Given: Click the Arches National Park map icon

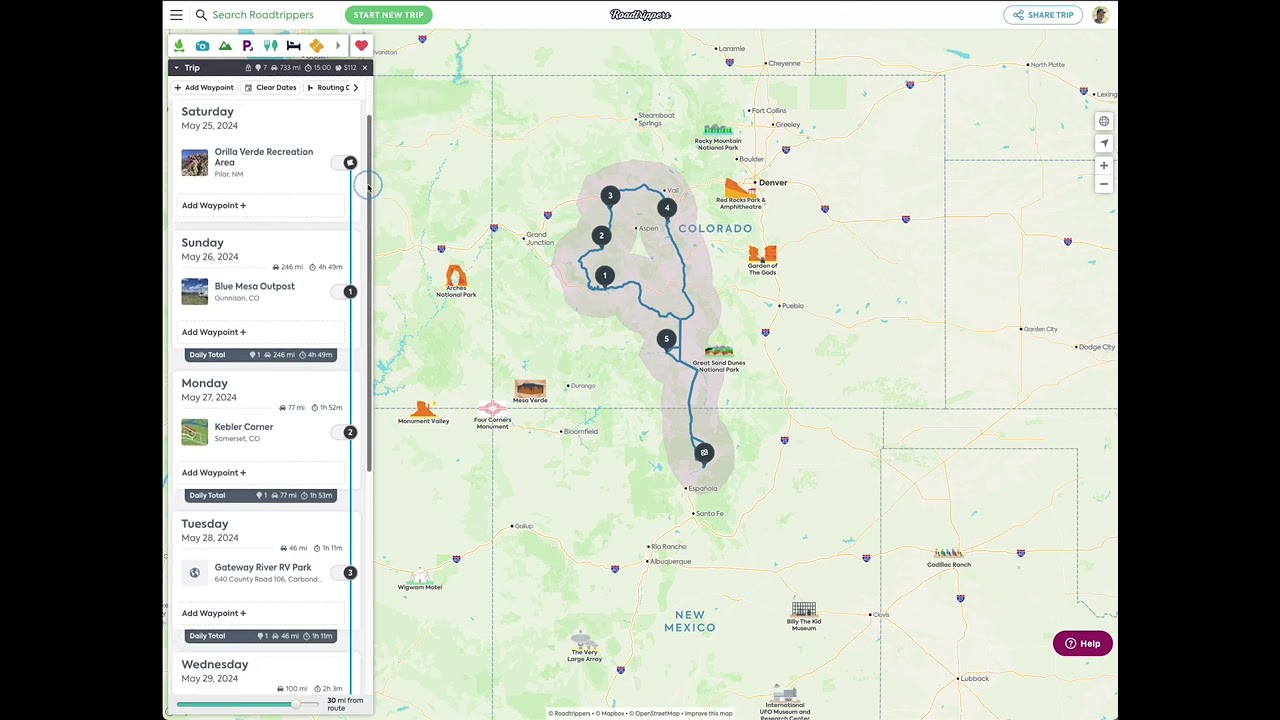Looking at the screenshot, I should pyautogui.click(x=456, y=277).
